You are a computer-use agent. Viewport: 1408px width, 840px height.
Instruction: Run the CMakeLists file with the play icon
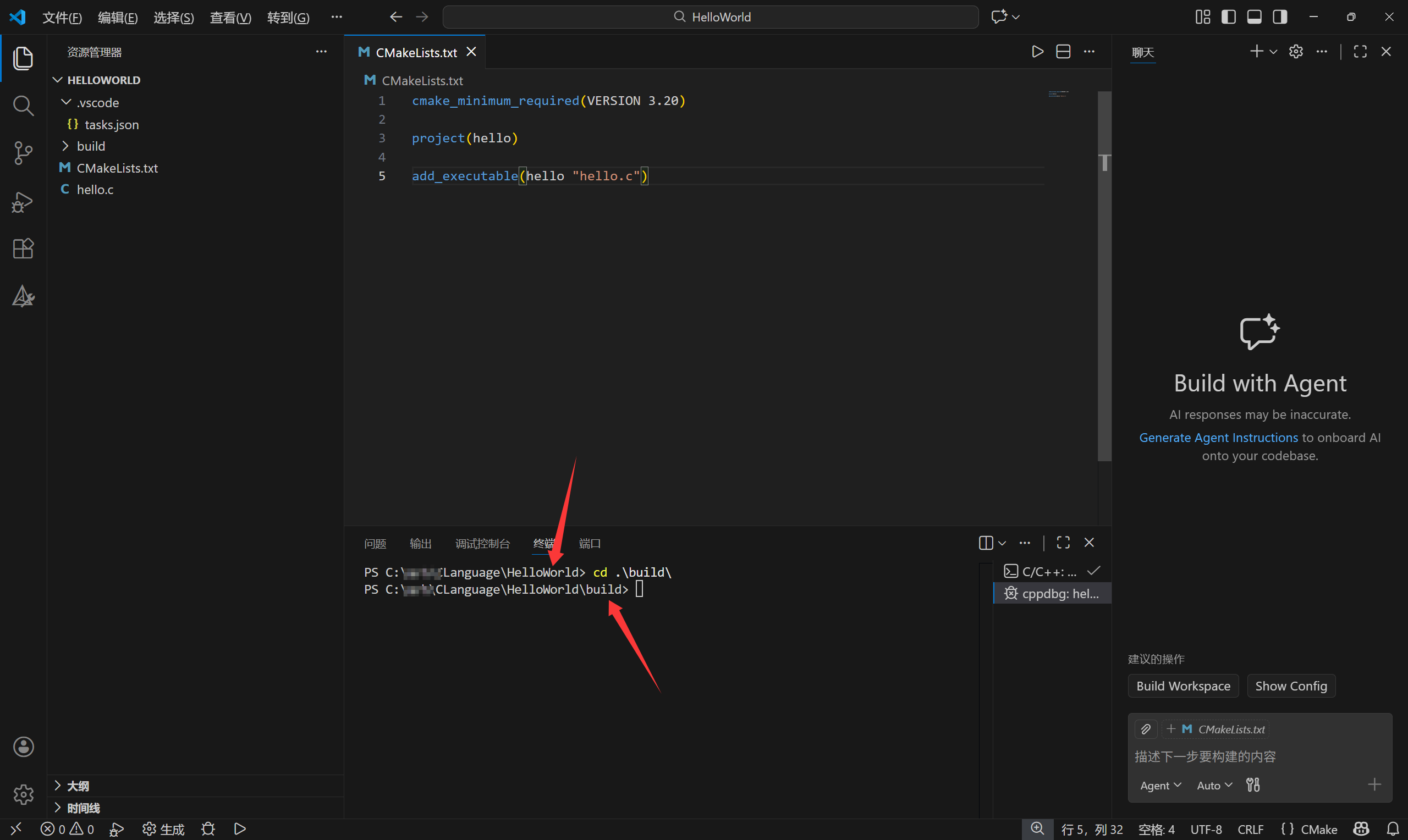(x=1037, y=51)
